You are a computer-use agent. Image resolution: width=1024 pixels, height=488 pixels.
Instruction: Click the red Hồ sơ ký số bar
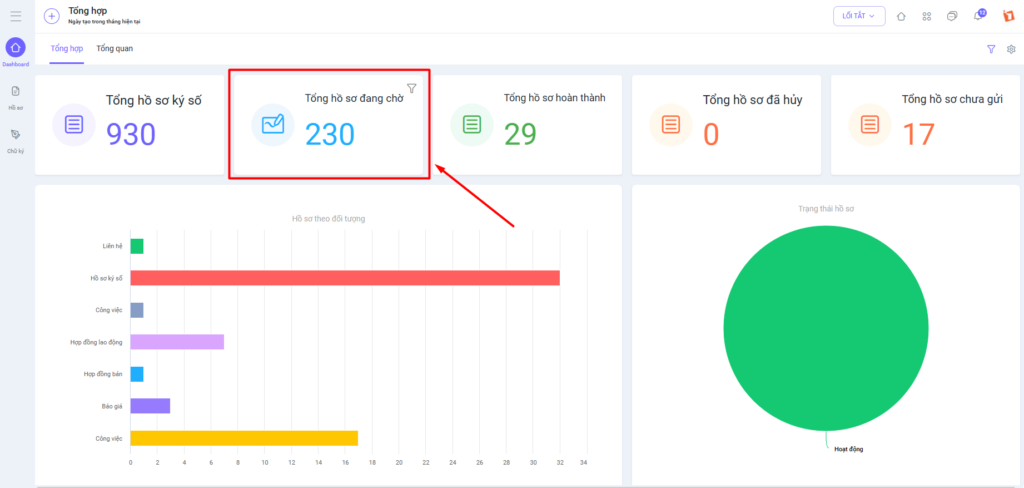point(345,278)
